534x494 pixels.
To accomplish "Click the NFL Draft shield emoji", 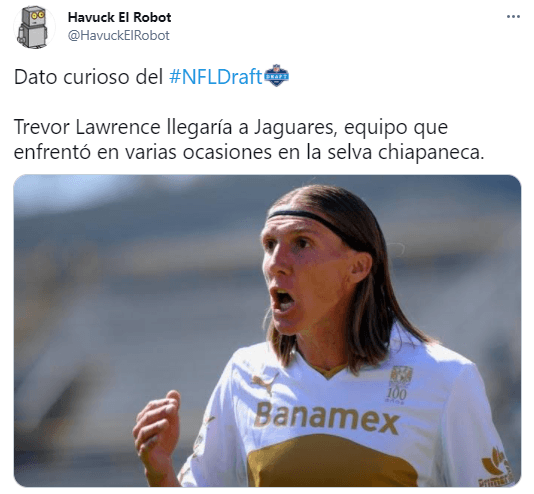I will [x=277, y=76].
